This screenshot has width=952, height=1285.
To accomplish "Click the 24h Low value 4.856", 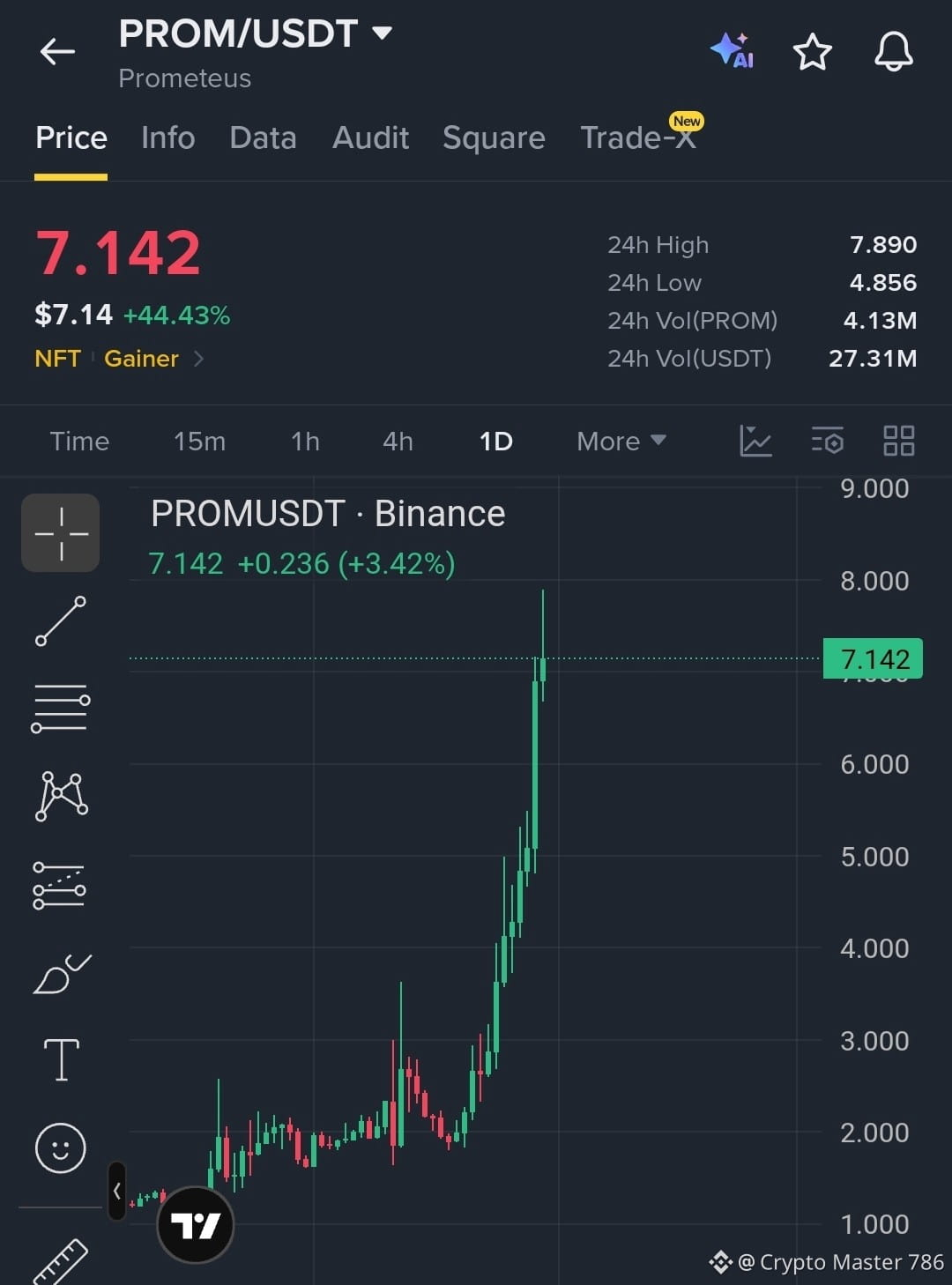I will [x=883, y=283].
